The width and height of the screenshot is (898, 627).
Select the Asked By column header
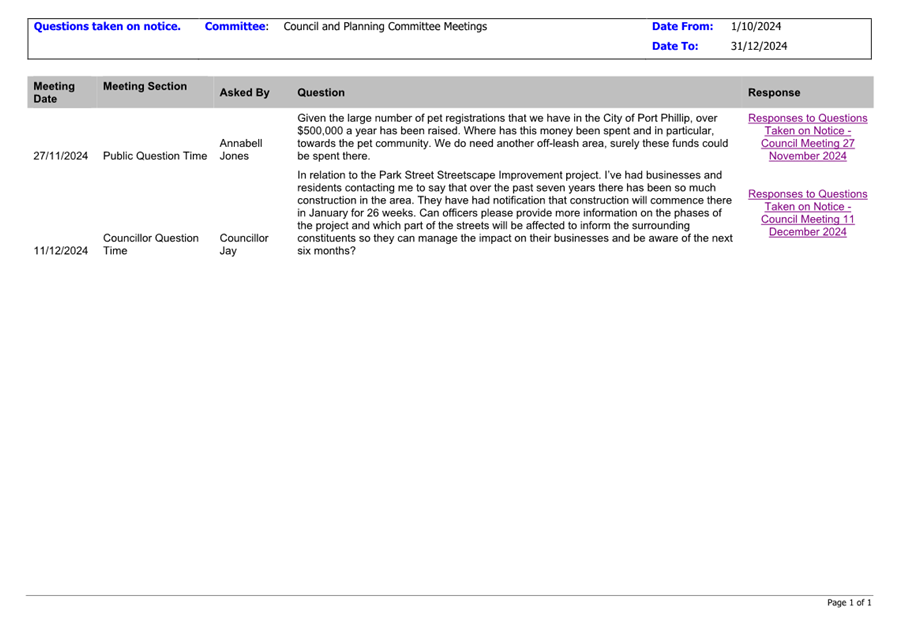[x=244, y=93]
